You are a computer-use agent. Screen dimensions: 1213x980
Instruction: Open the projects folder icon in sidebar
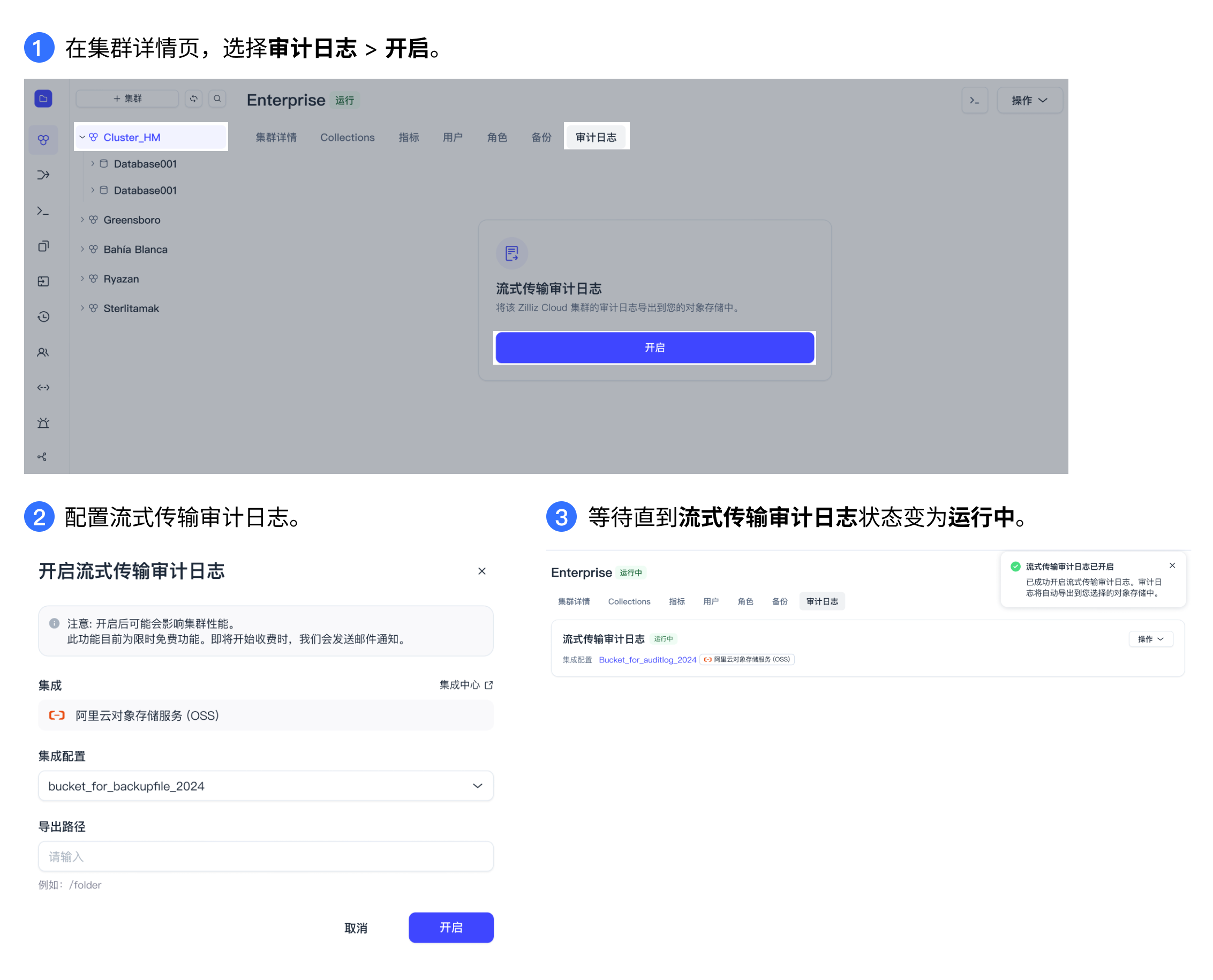(x=43, y=99)
